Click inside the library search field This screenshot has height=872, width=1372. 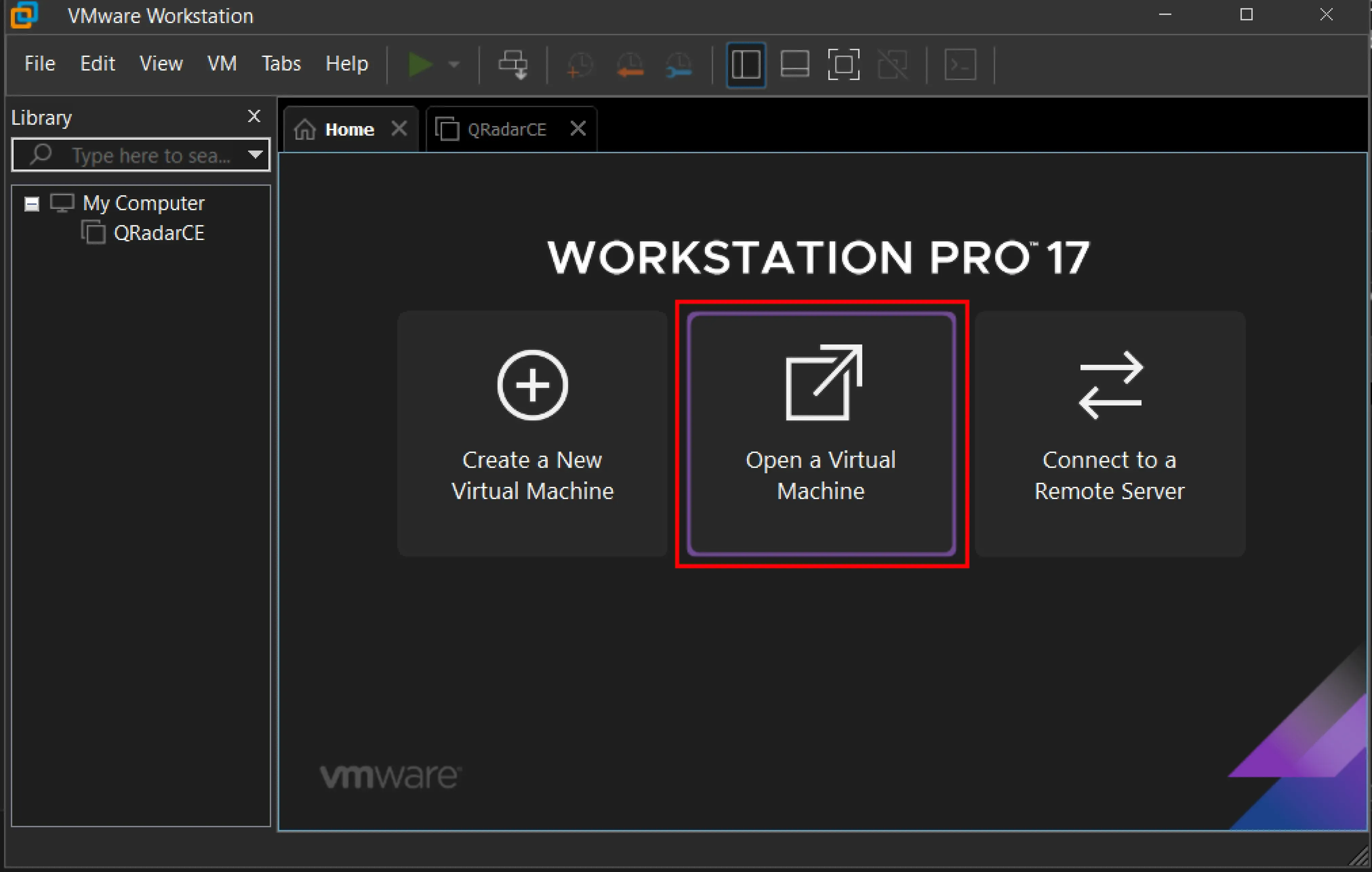coord(142,155)
